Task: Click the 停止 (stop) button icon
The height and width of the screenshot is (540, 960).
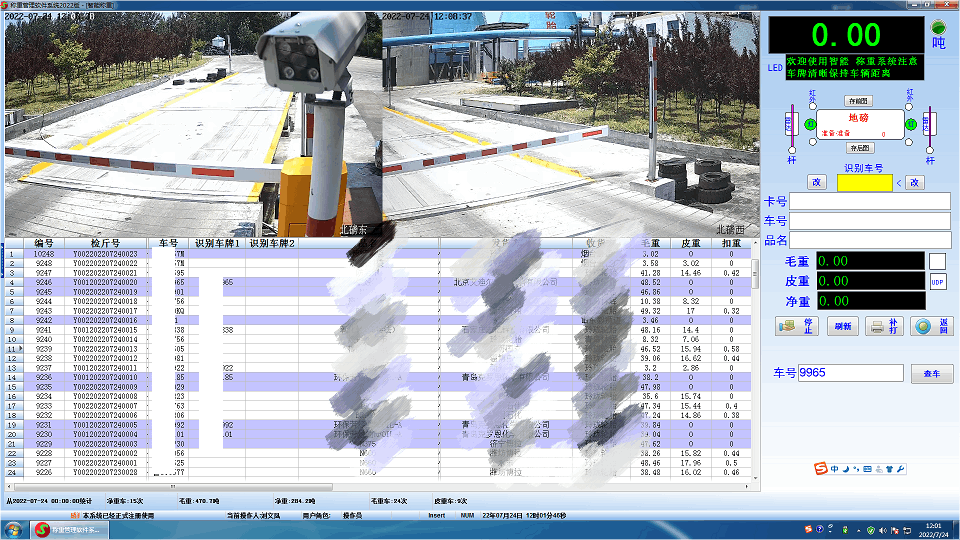Action: click(790, 326)
